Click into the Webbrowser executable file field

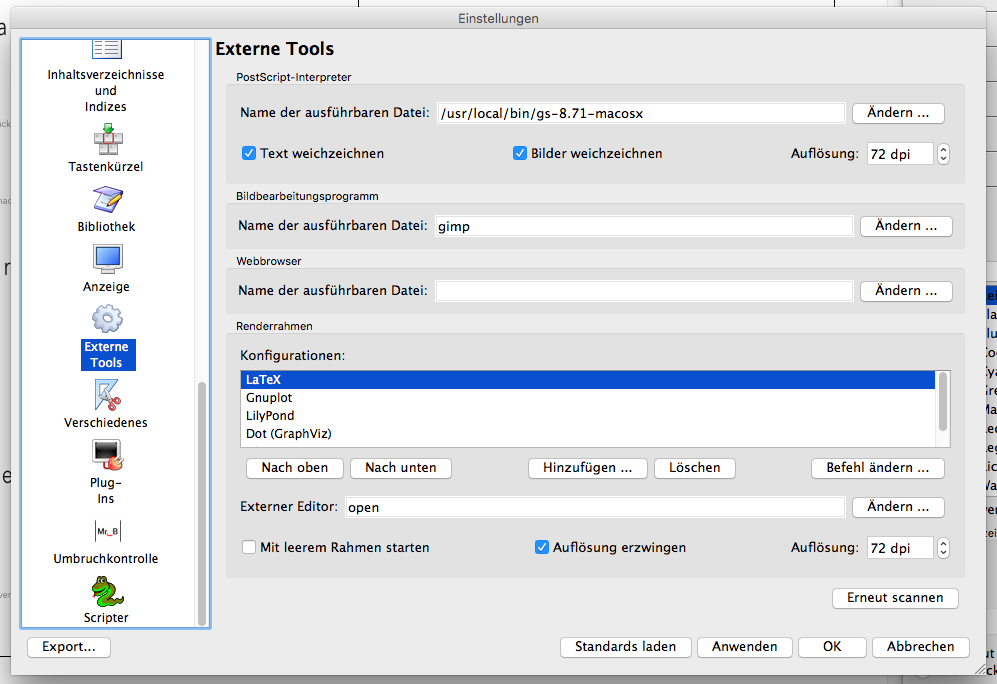(x=644, y=291)
